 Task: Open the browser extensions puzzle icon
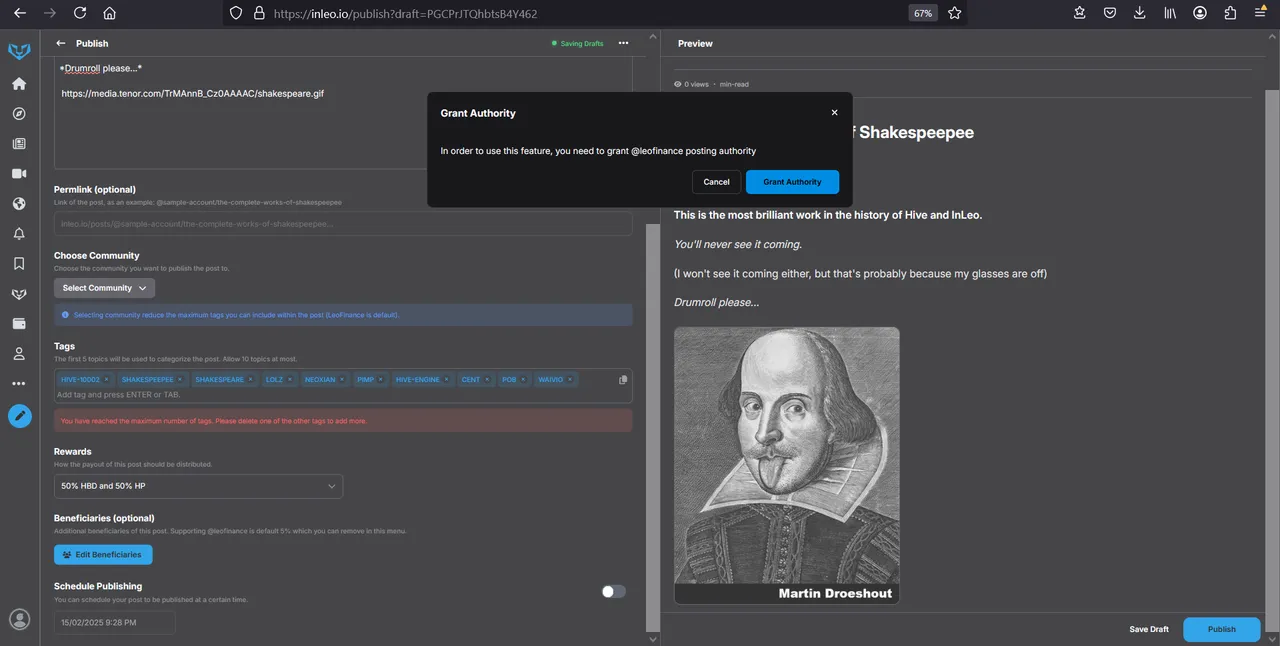coord(1230,13)
